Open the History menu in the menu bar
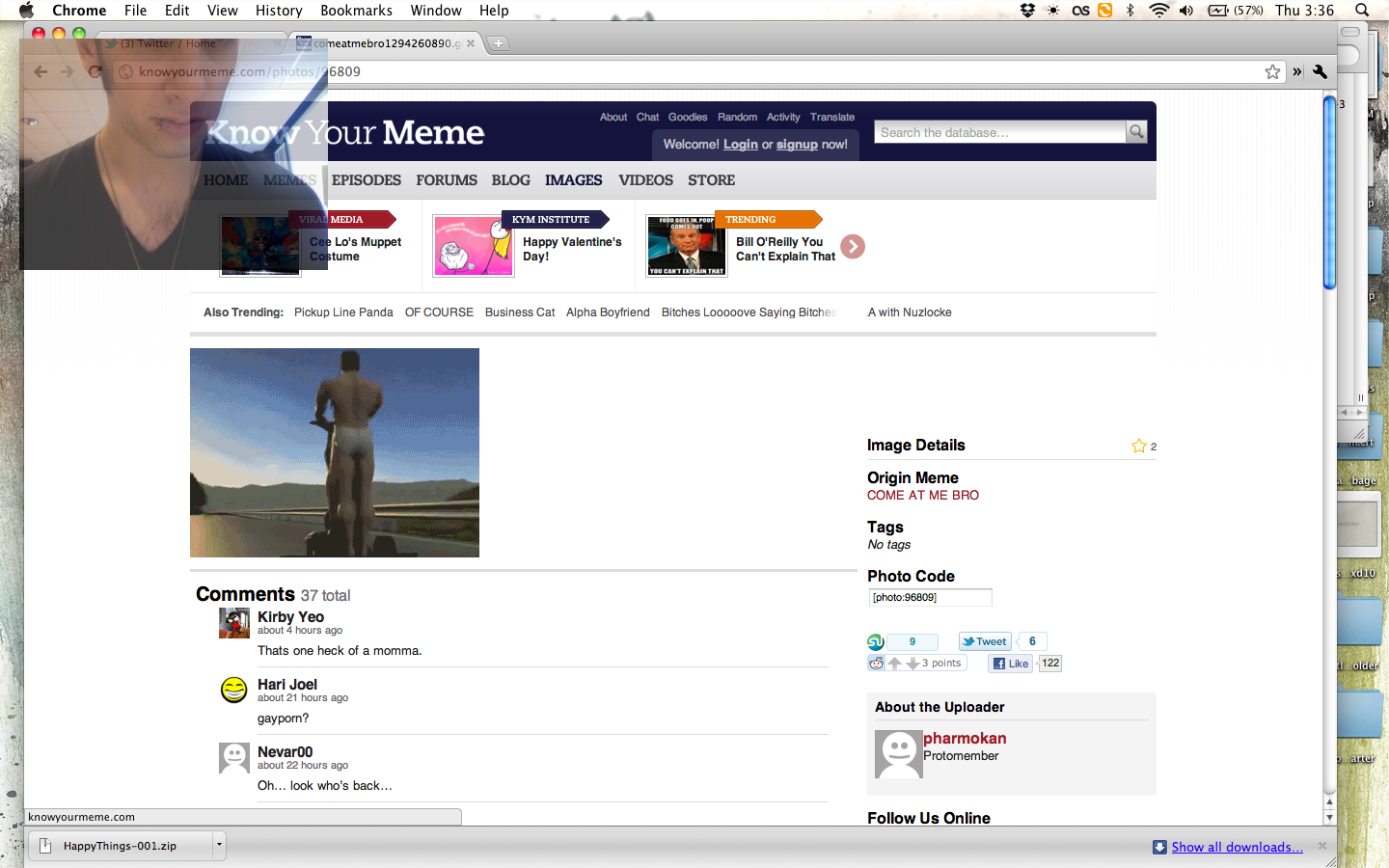 (x=279, y=11)
